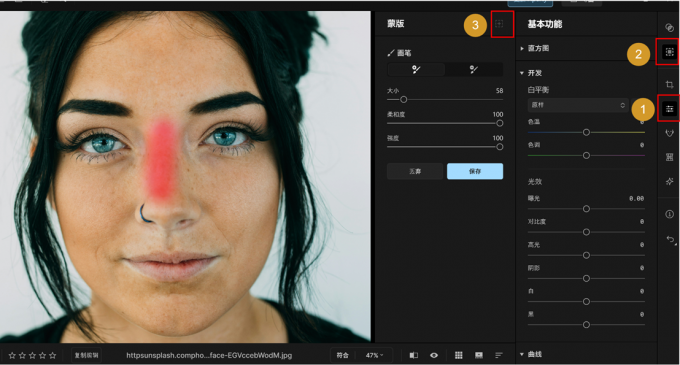Click the 基本功能 panel title

tap(545, 24)
